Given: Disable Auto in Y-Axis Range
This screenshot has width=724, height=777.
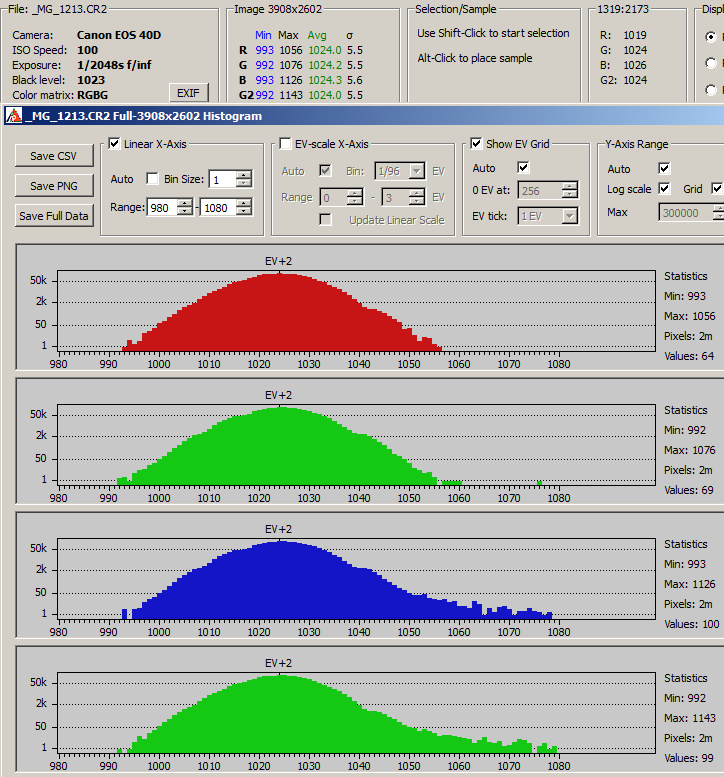Looking at the screenshot, I should pos(664,169).
